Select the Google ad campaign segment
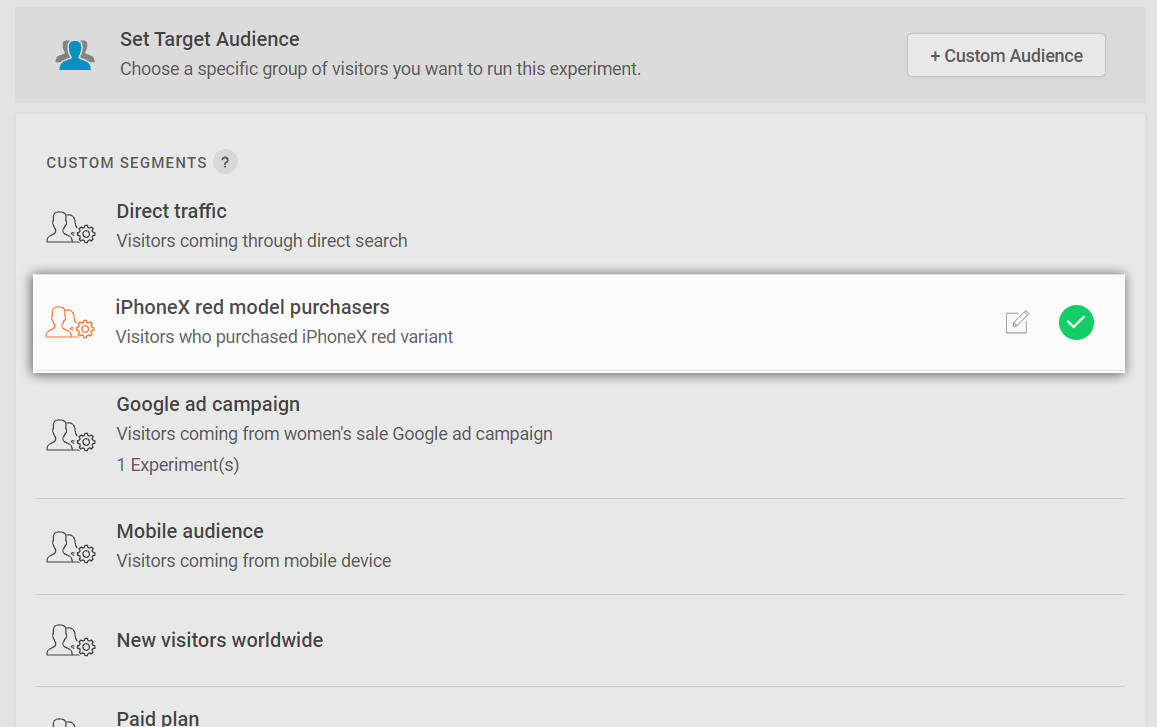The height and width of the screenshot is (727, 1157). 208,404
